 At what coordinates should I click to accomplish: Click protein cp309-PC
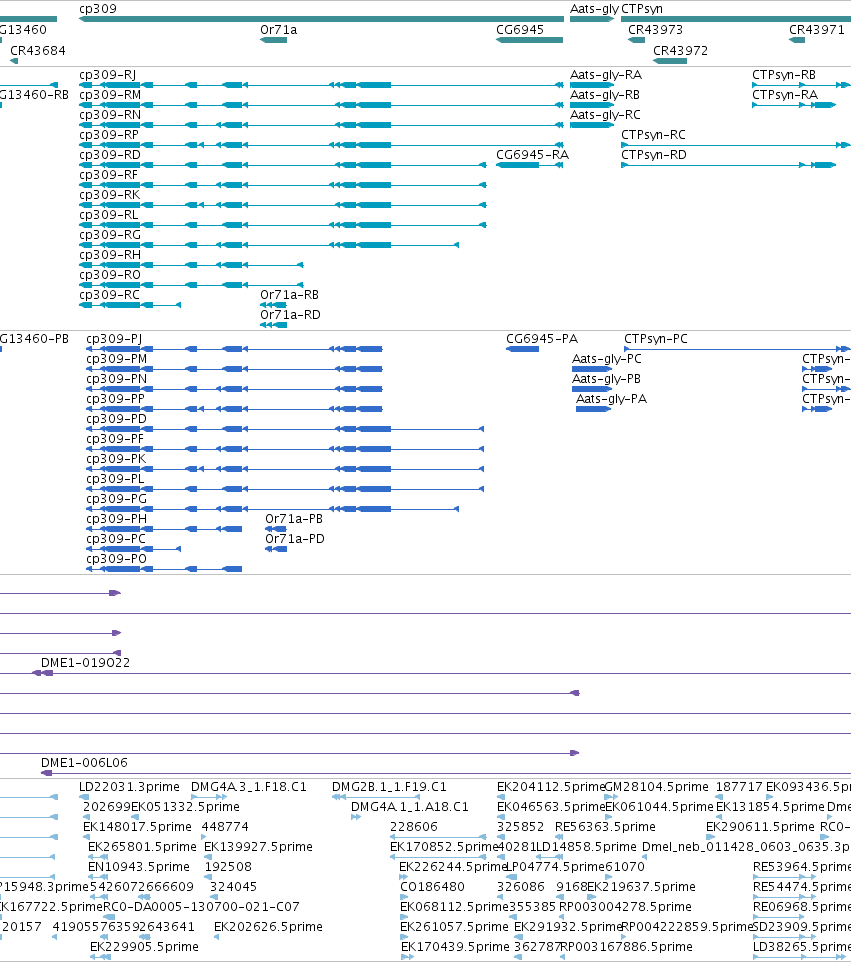click(x=116, y=539)
